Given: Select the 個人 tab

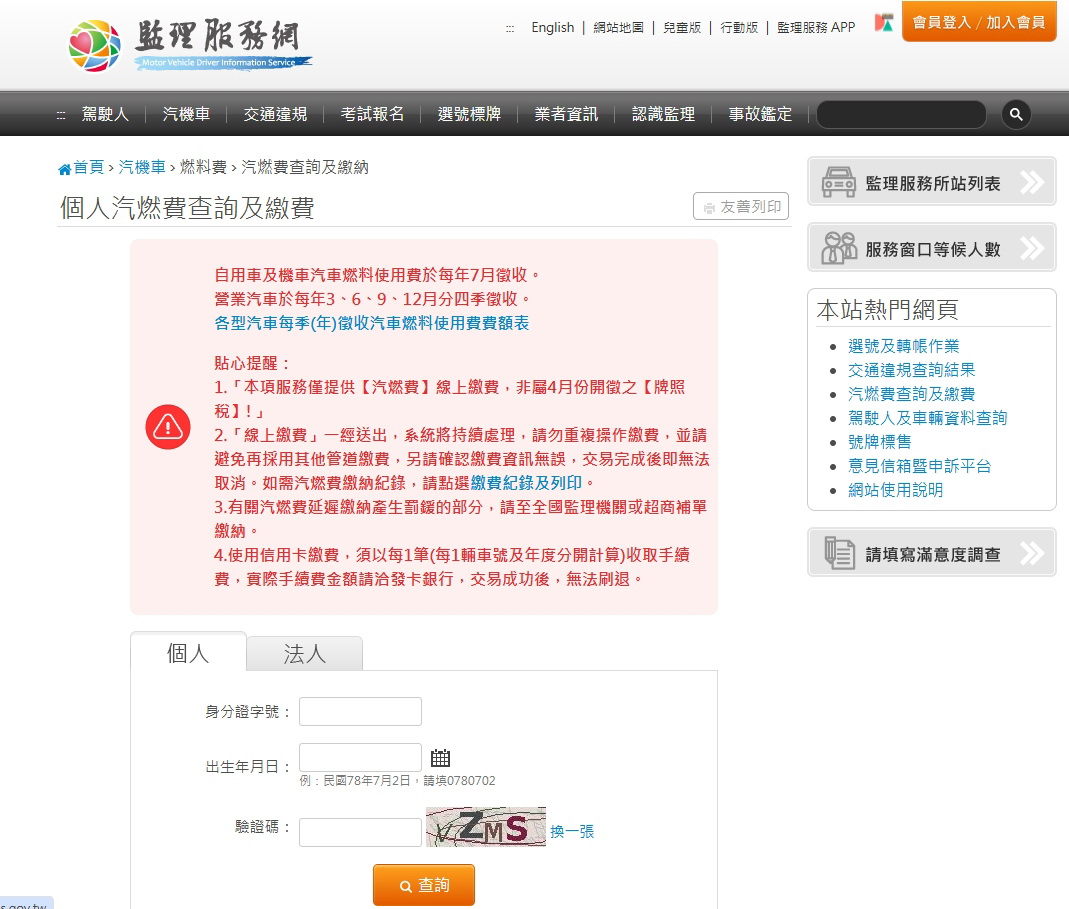Looking at the screenshot, I should 187,653.
